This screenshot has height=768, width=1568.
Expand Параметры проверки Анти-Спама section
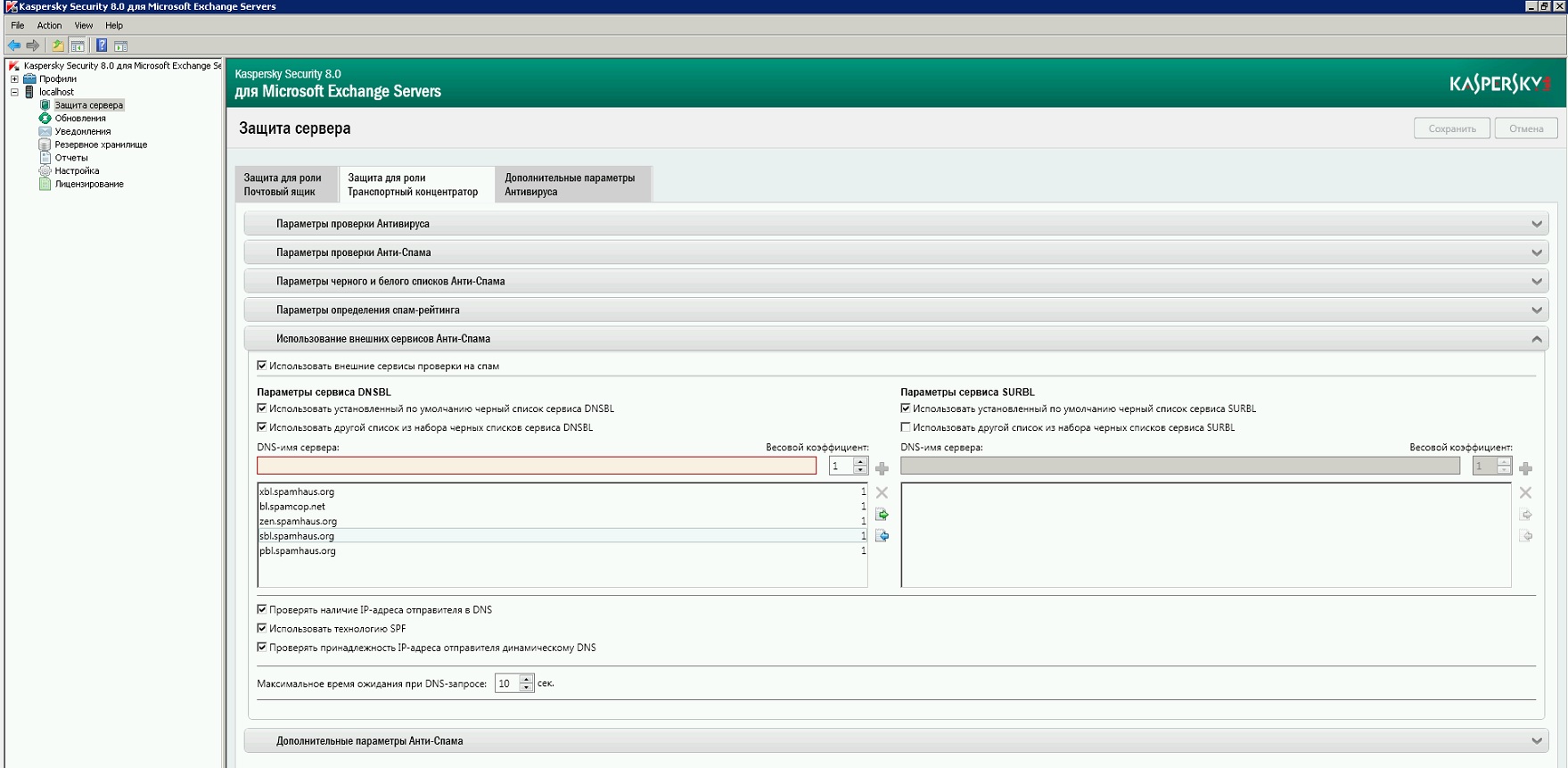coord(896,252)
